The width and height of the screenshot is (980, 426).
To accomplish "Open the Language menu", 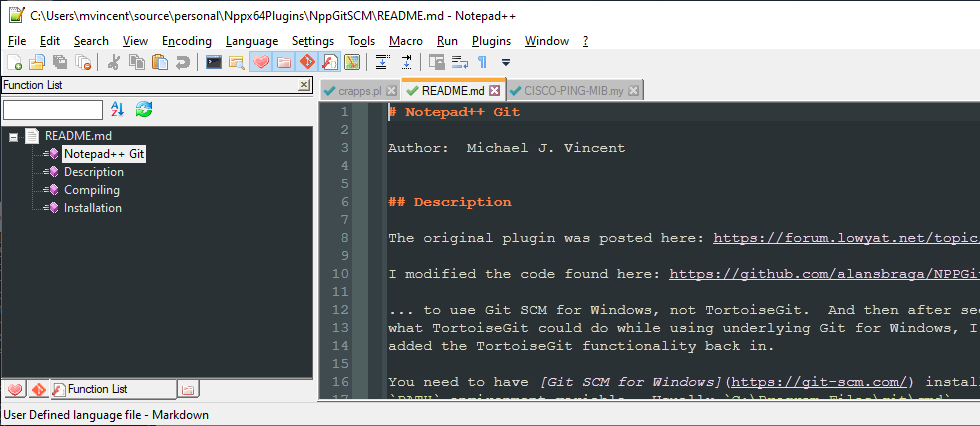I will [252, 41].
